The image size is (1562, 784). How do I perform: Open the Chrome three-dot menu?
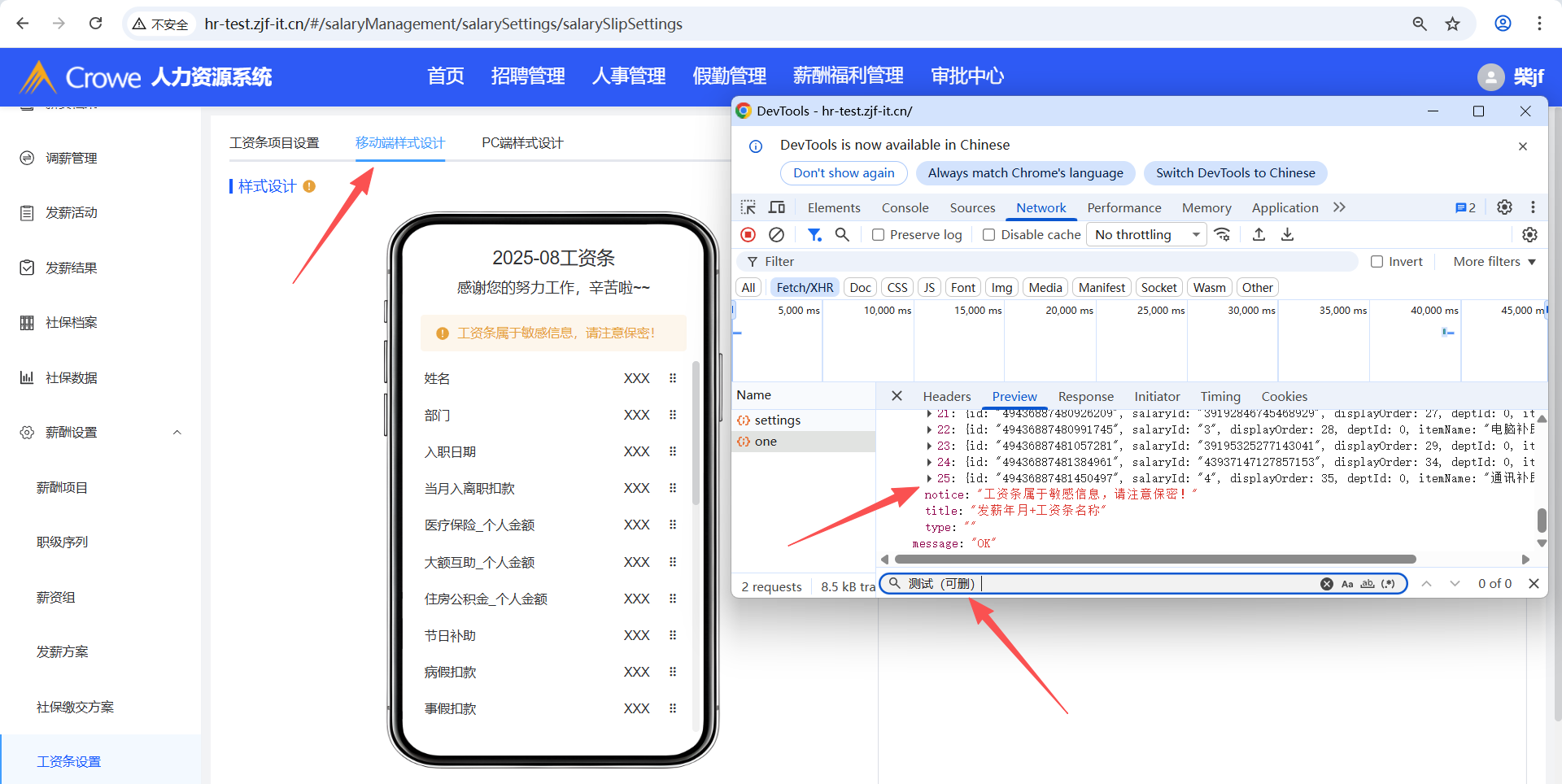point(1539,24)
